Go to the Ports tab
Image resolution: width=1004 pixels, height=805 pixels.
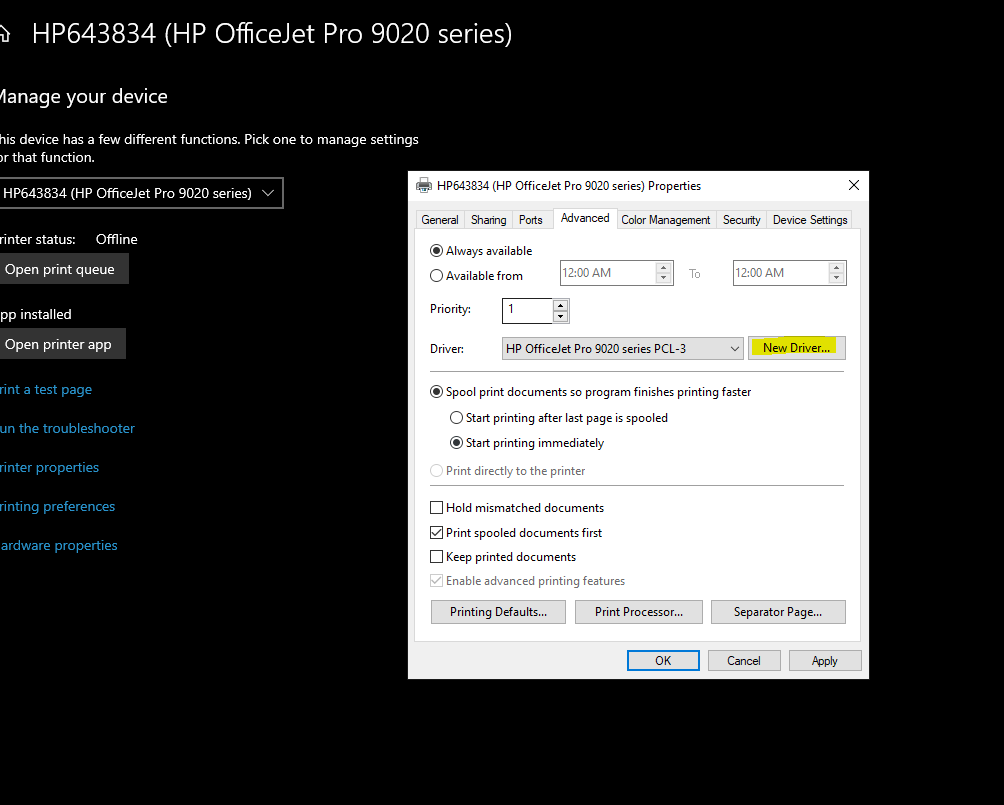531,220
